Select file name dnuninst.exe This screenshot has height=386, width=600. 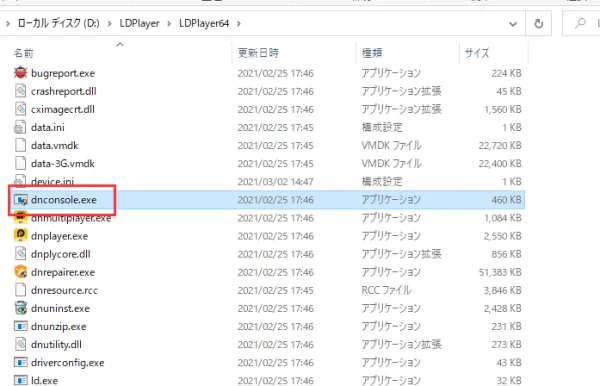pyautogui.click(x=60, y=308)
